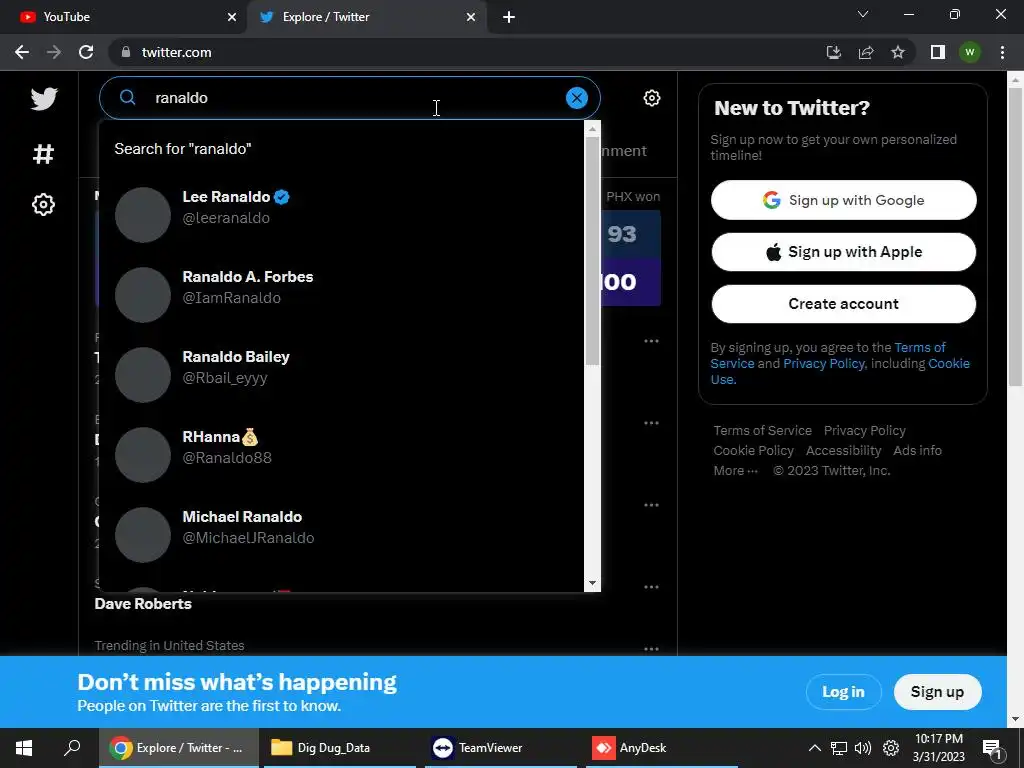Toggle the browser side panel icon

[x=938, y=52]
